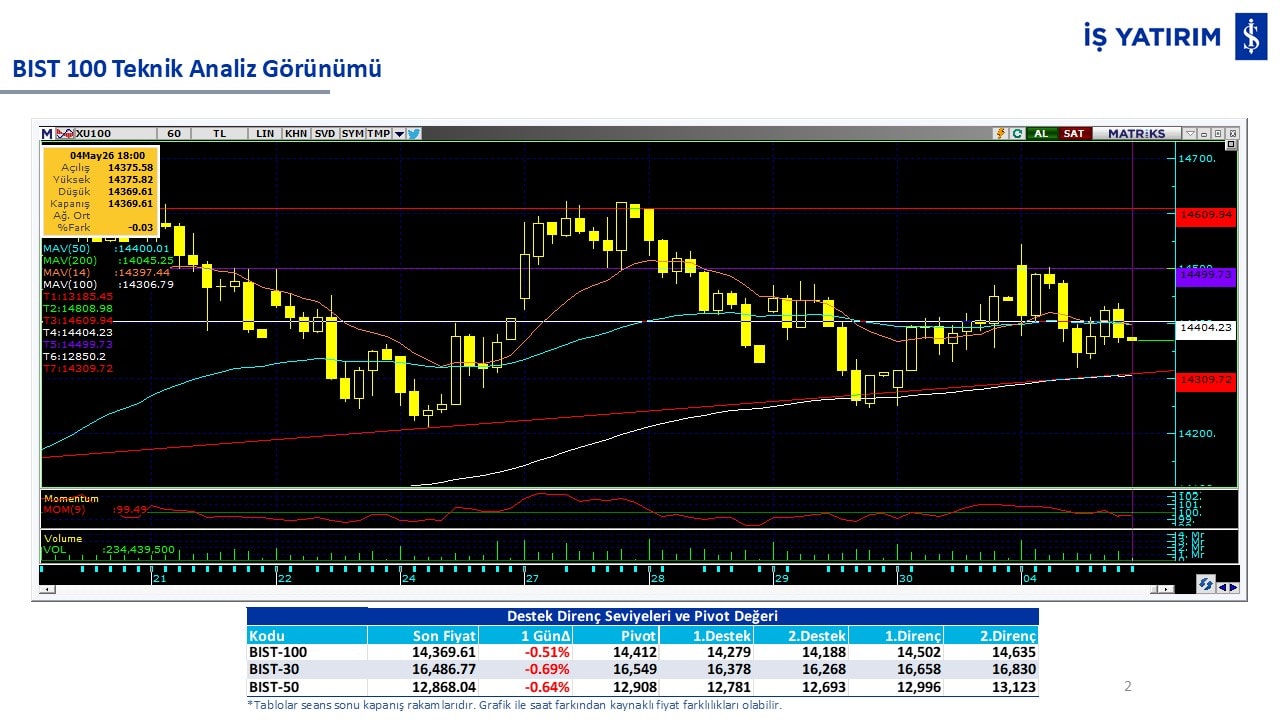Expand the triangle menu beside MATRIKS
1280x720 pixels.
tap(1191, 133)
